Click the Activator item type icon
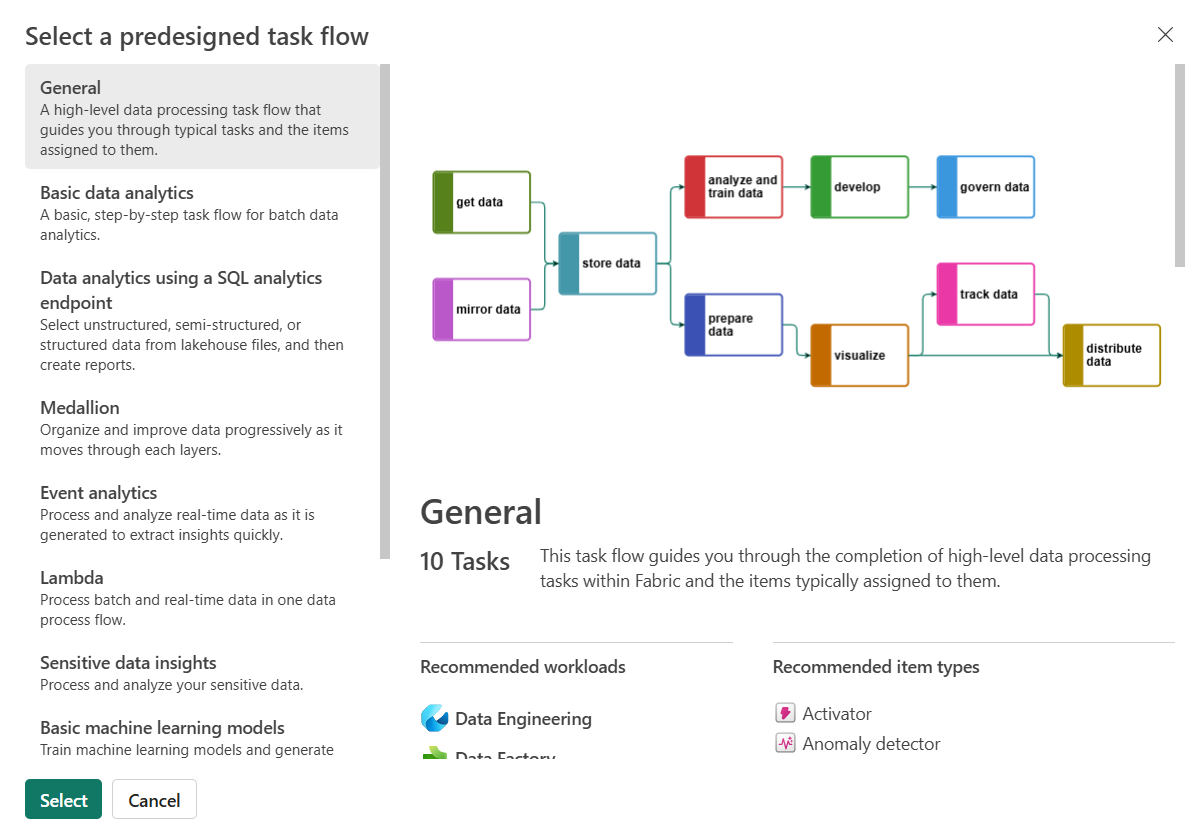This screenshot has width=1196, height=834. pos(785,713)
